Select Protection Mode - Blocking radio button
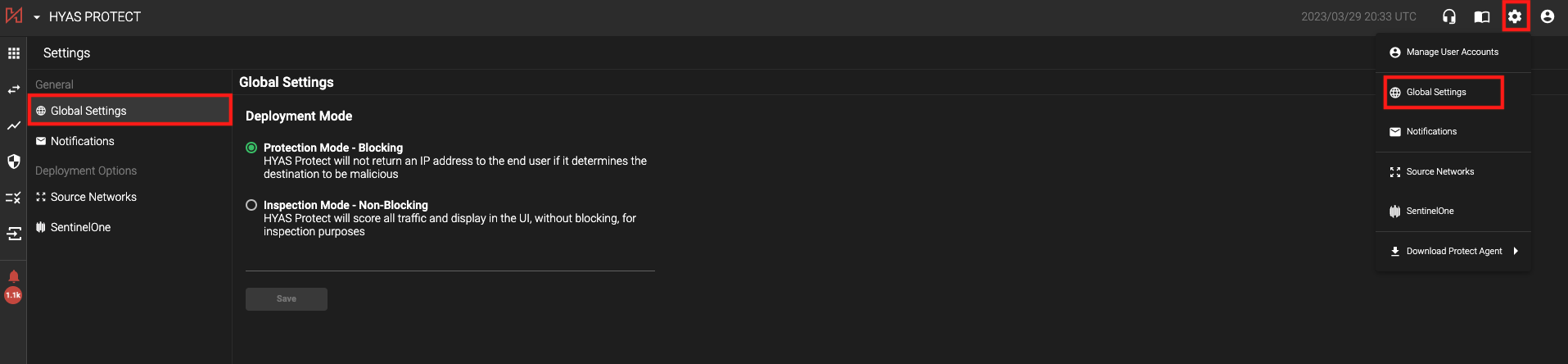Image resolution: width=1568 pixels, height=364 pixels. (251, 148)
